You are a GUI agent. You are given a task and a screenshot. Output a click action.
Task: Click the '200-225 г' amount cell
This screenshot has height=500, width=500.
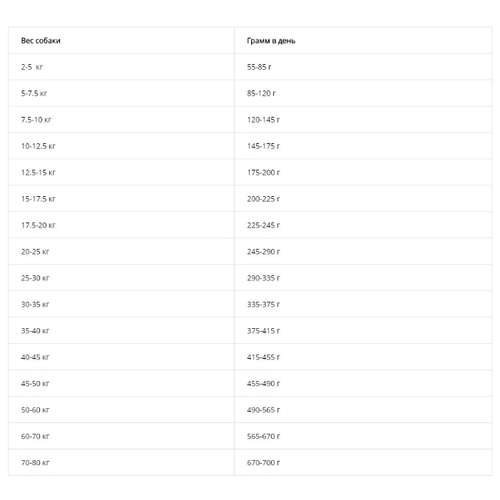click(x=363, y=199)
